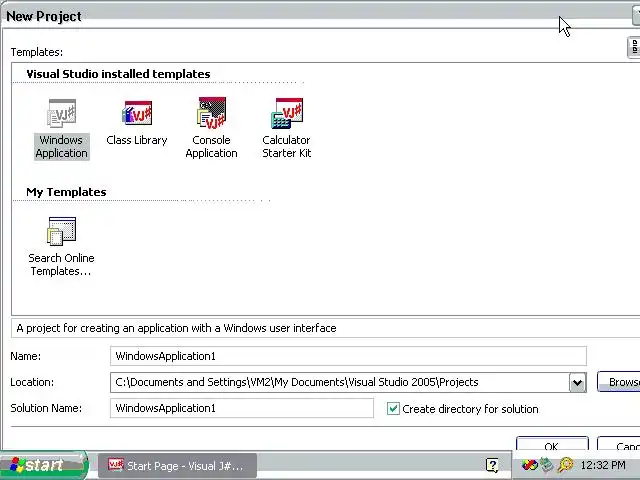Open the Search Online Templates icon
640x480 pixels.
click(x=61, y=231)
